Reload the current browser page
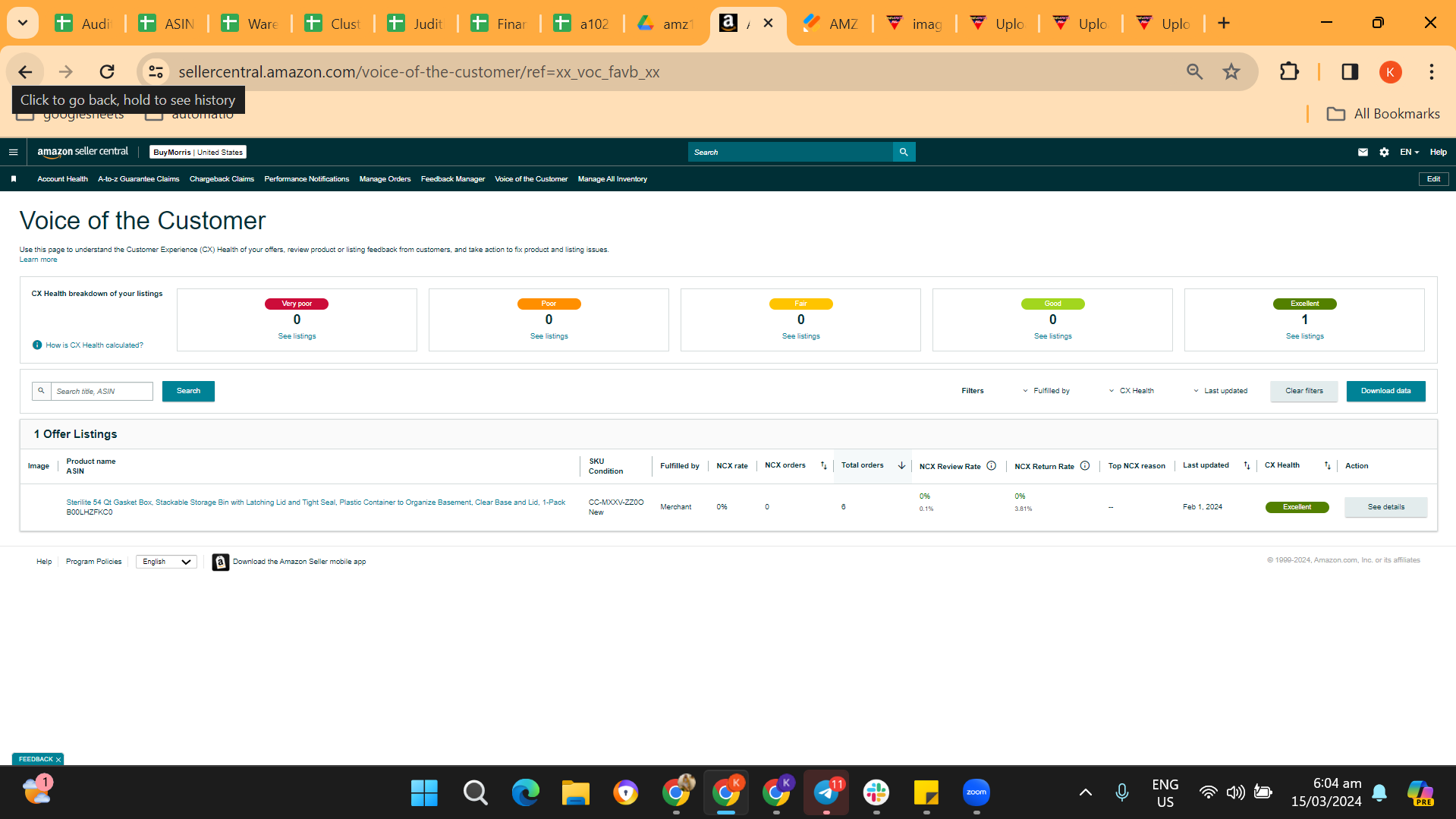1456x819 pixels. pos(107,71)
